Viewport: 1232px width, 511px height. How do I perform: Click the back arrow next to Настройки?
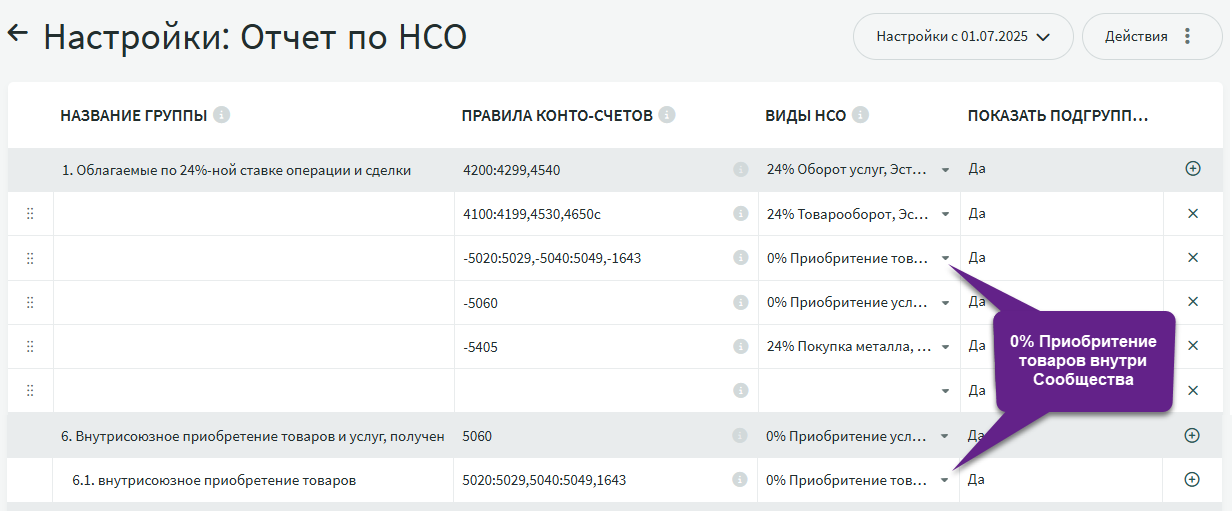pos(18,34)
